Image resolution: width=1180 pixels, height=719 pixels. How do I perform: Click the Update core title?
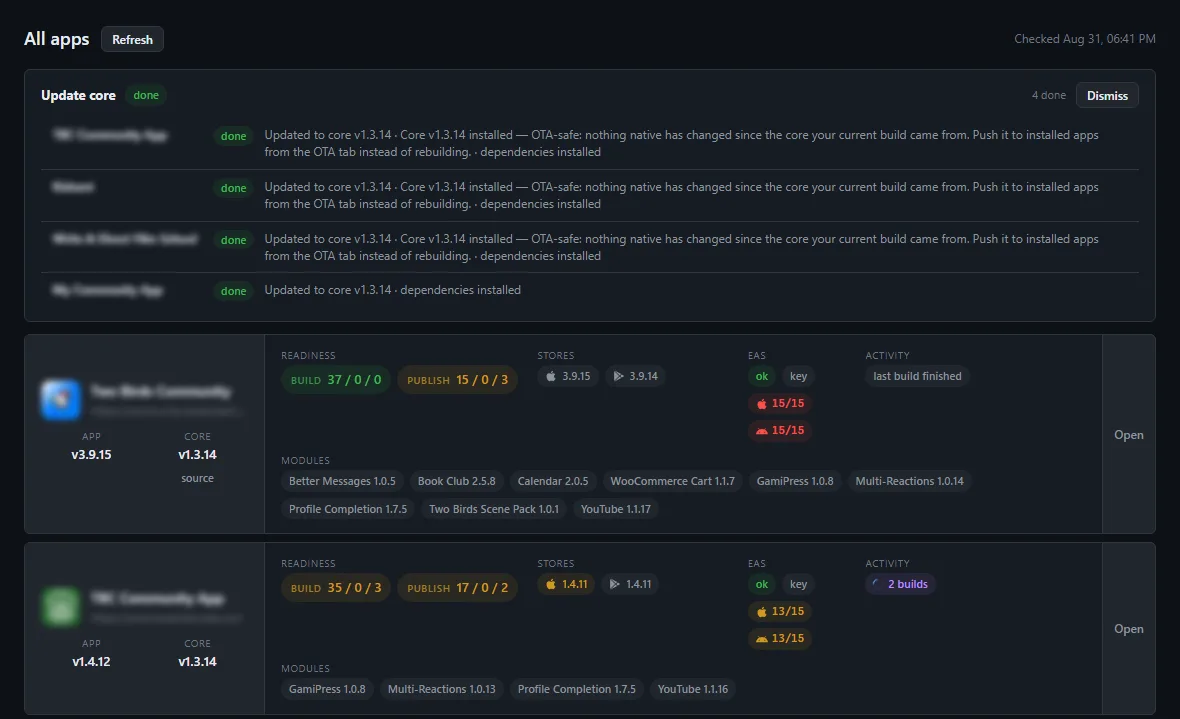78,96
